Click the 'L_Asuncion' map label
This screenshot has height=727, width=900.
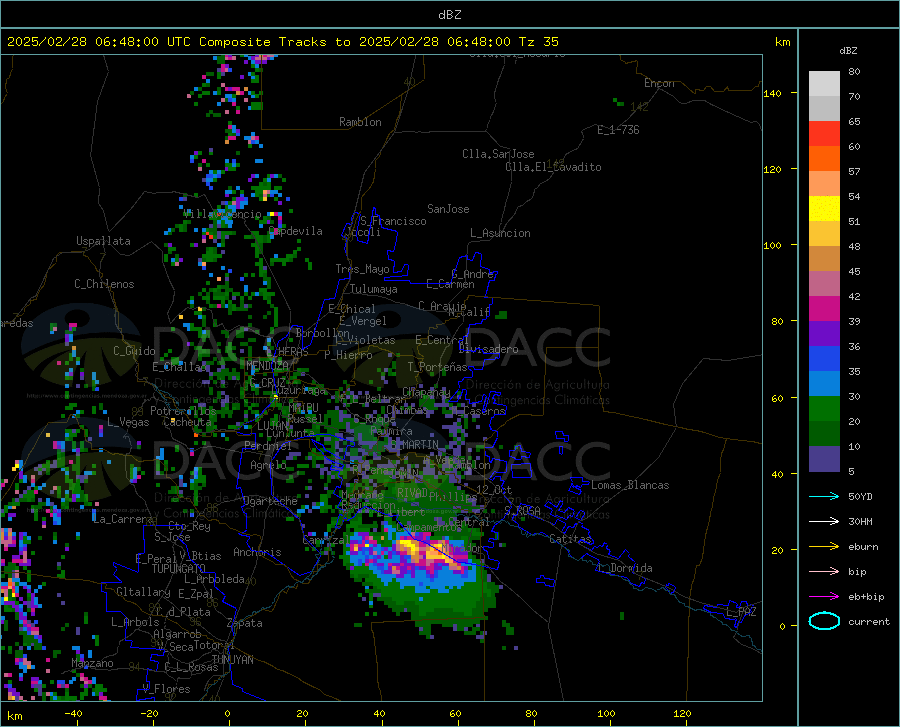500,233
